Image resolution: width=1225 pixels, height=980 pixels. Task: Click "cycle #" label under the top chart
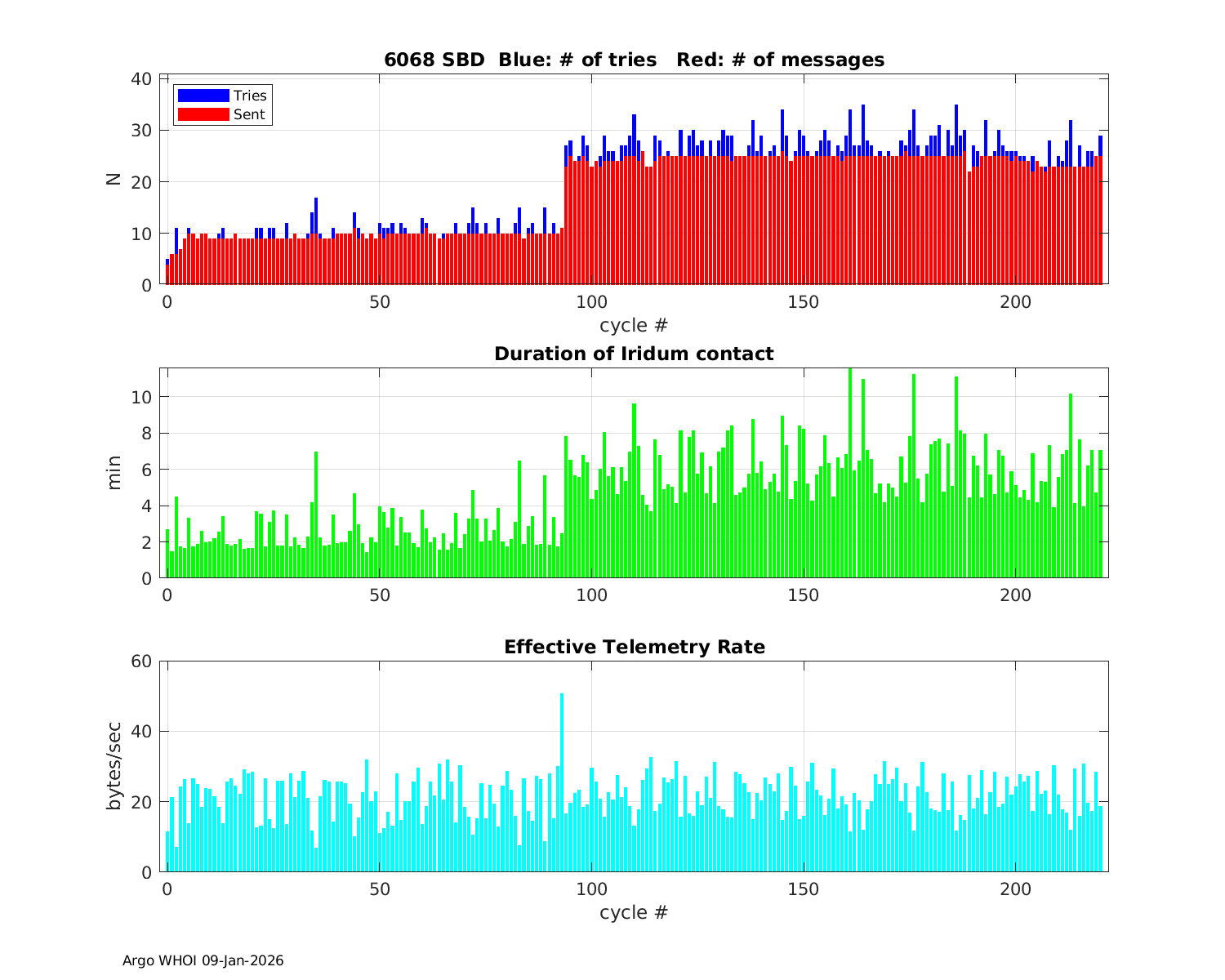pyautogui.click(x=634, y=325)
